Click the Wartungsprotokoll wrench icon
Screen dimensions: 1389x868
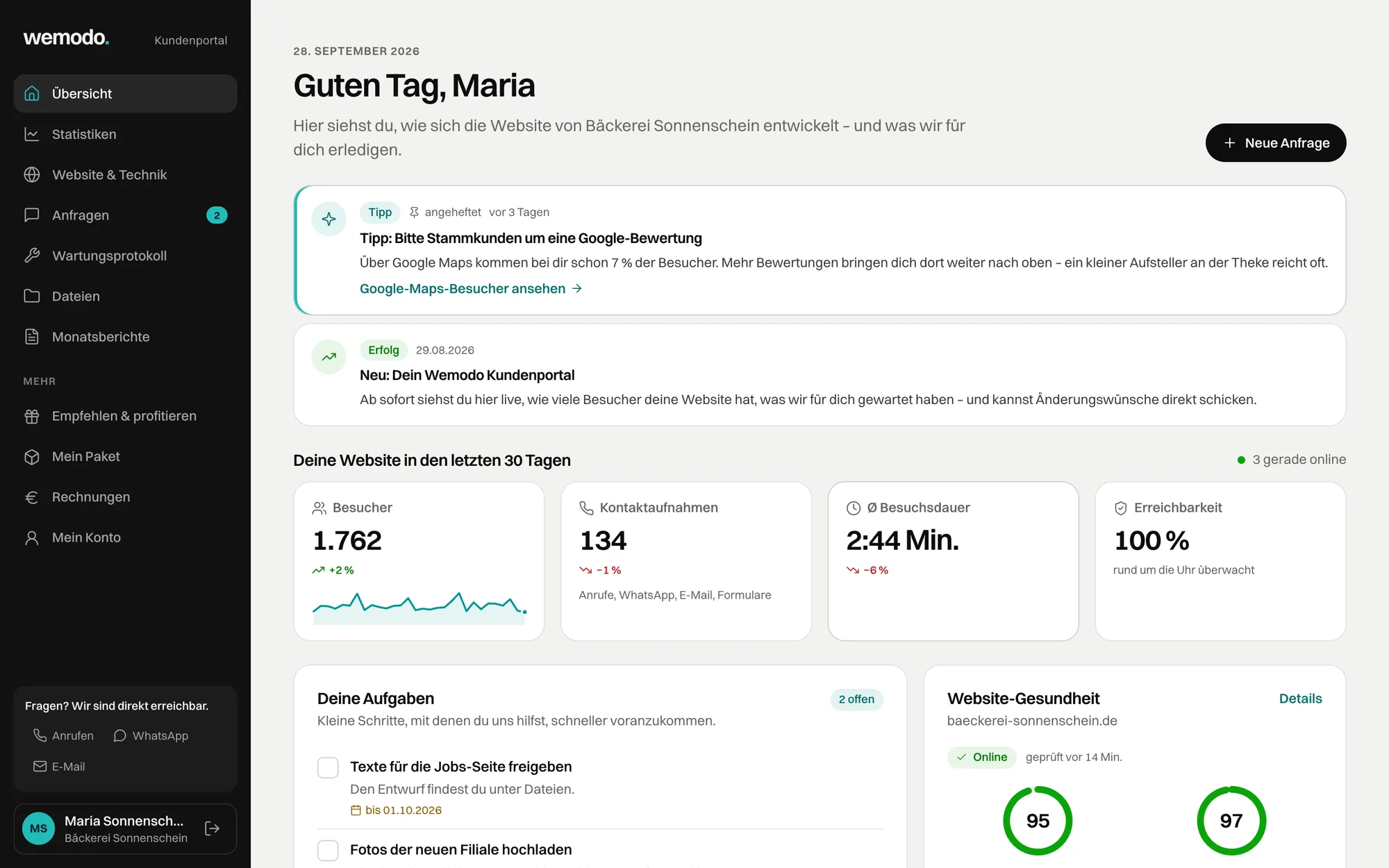click(32, 256)
